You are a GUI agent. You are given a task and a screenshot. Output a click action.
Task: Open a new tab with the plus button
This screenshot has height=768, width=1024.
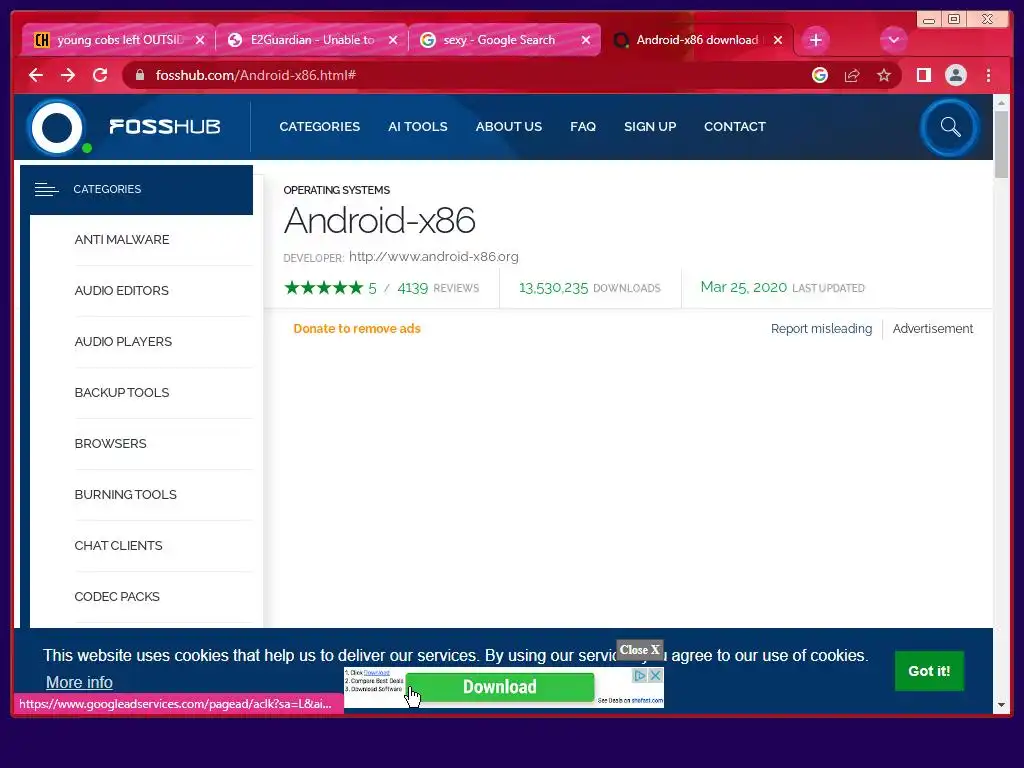[x=815, y=40]
